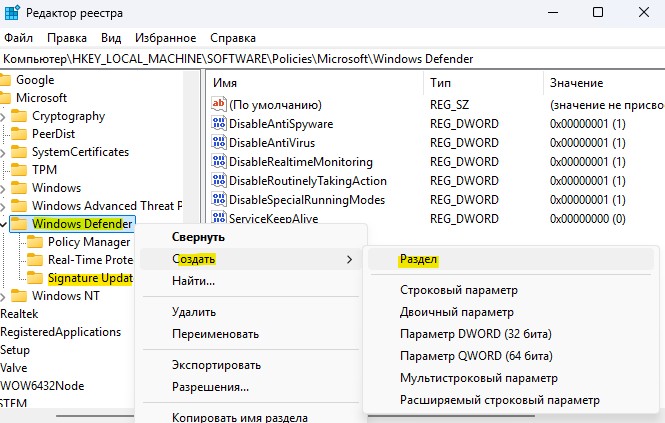Expand the Cryptography tree node
Screen dimensions: 665x423
[x=3, y=116]
